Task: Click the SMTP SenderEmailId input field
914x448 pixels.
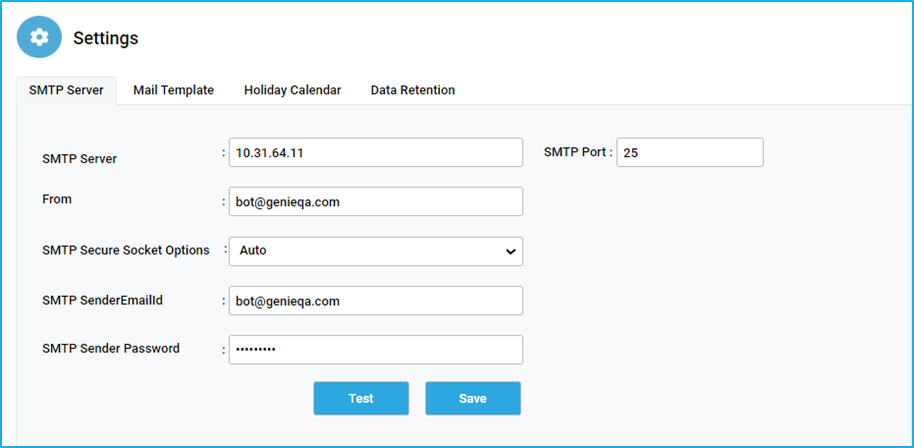Action: [x=375, y=301]
